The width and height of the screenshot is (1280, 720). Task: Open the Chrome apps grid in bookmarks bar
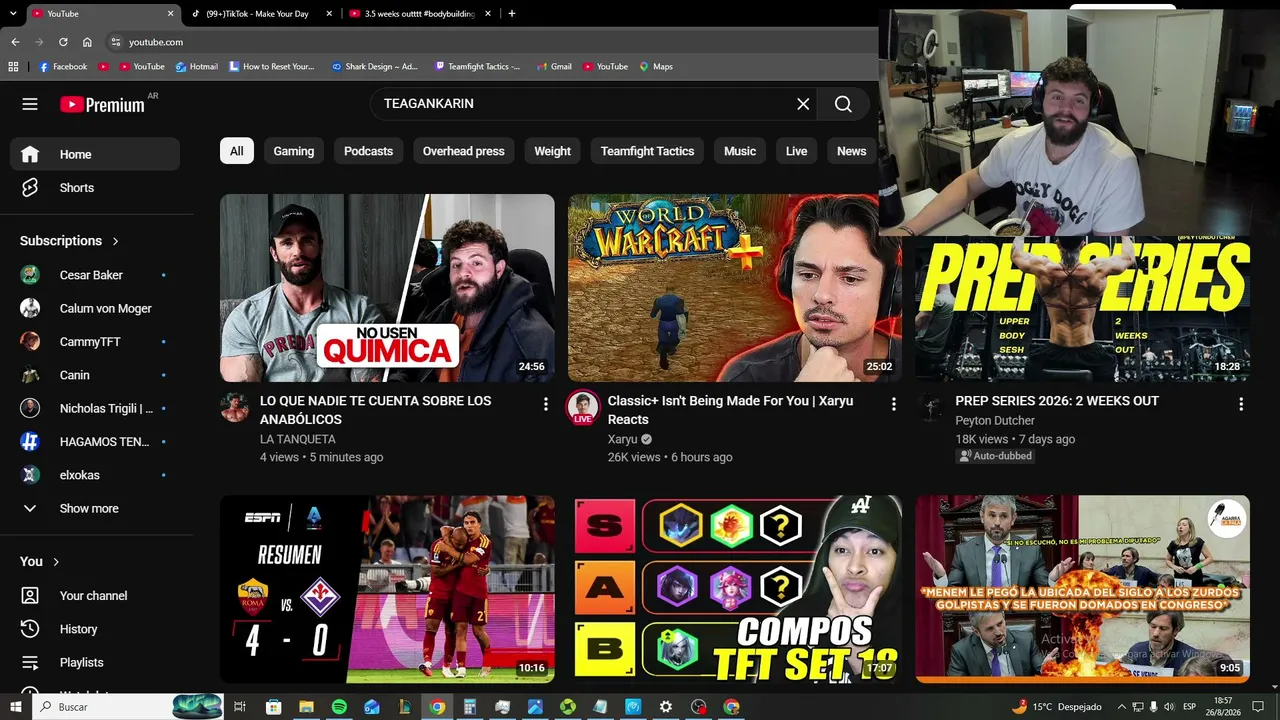(x=13, y=67)
